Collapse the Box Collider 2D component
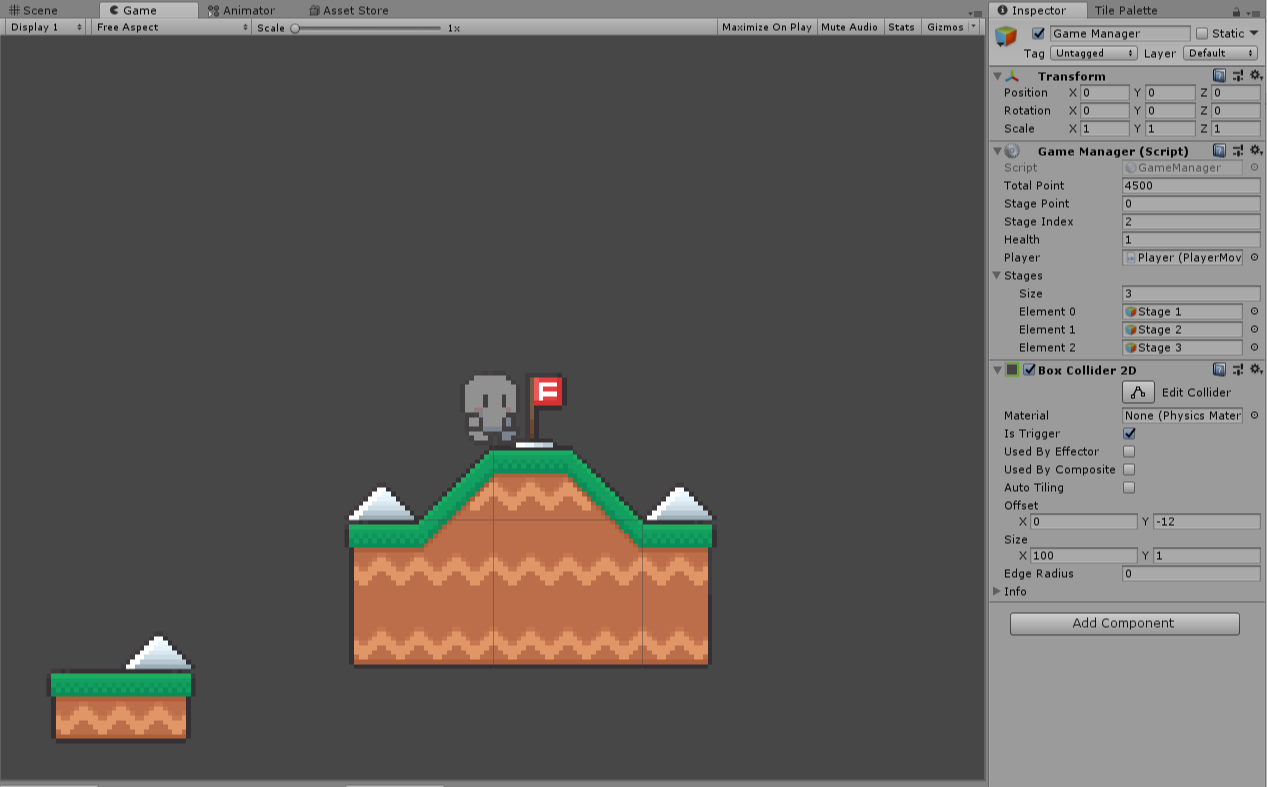This screenshot has height=787, width=1267. tap(997, 370)
